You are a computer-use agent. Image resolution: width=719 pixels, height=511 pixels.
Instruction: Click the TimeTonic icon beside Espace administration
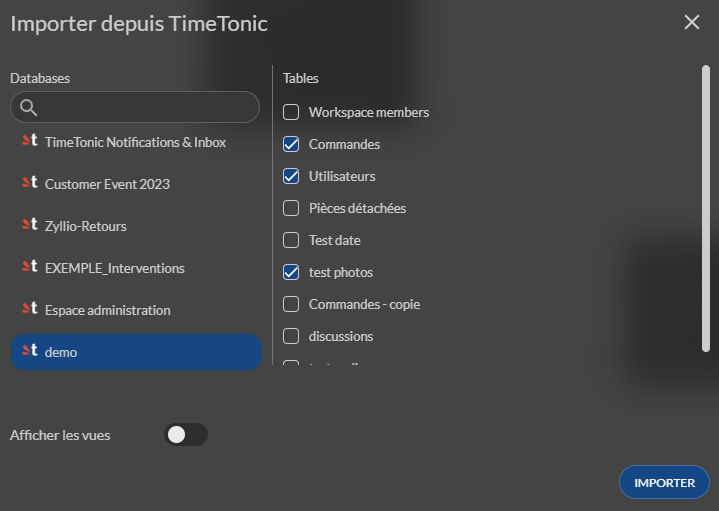[30, 308]
